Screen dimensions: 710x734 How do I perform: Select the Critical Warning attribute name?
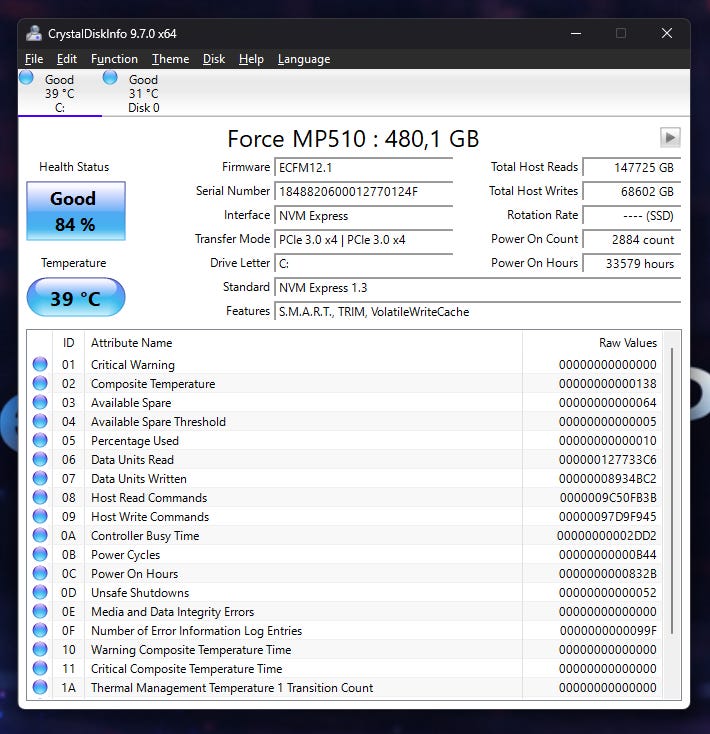pos(133,365)
